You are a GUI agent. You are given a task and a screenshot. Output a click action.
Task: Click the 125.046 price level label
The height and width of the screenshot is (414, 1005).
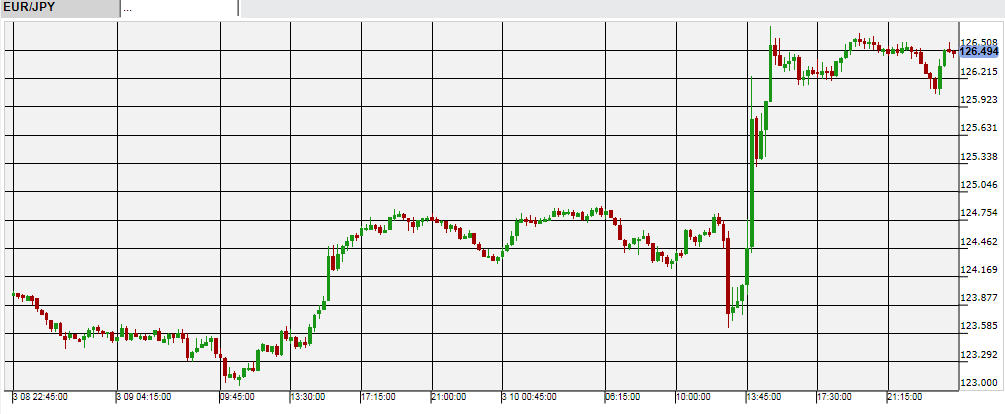pos(978,185)
